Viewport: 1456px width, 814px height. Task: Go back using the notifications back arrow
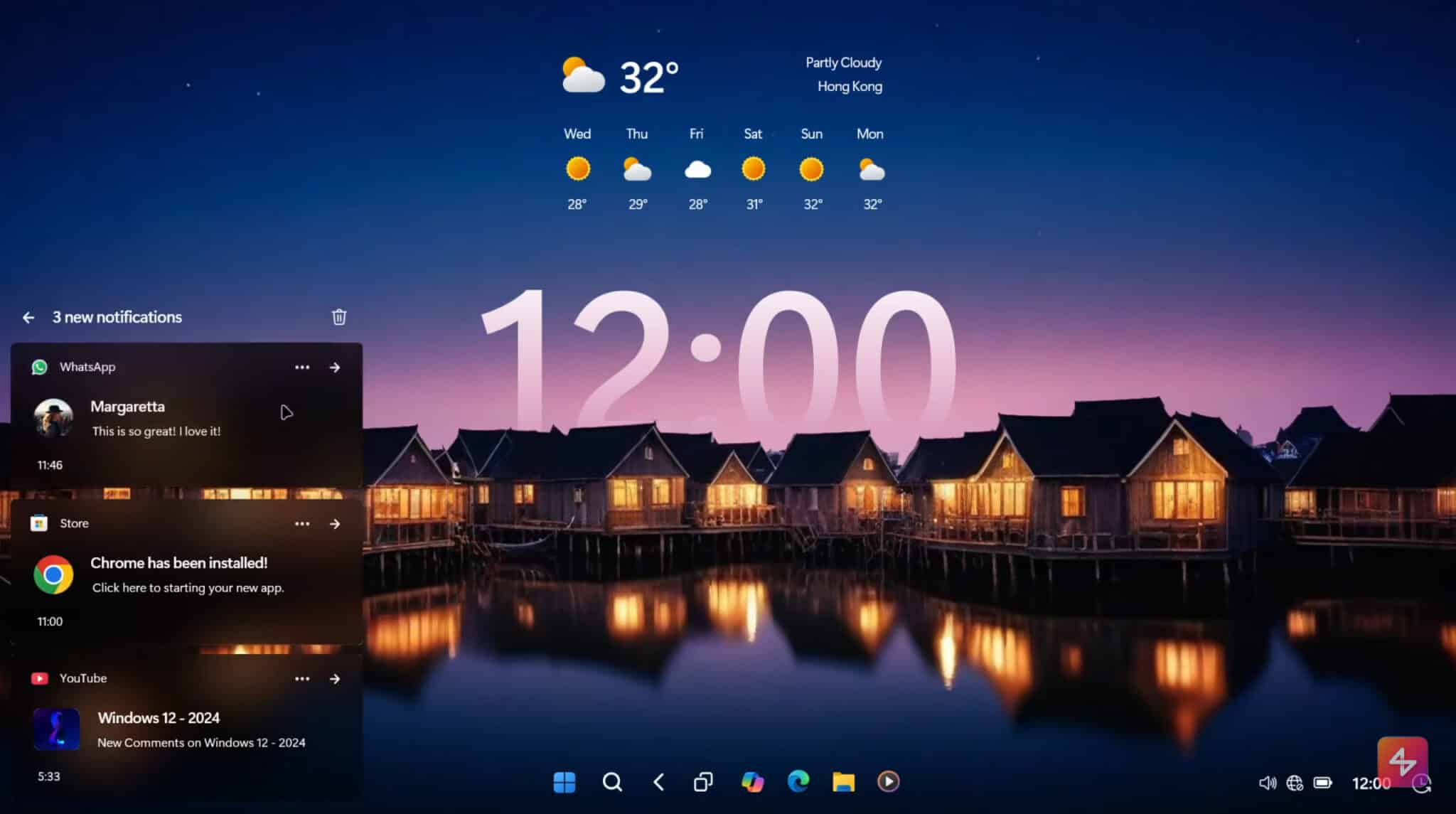pyautogui.click(x=28, y=317)
